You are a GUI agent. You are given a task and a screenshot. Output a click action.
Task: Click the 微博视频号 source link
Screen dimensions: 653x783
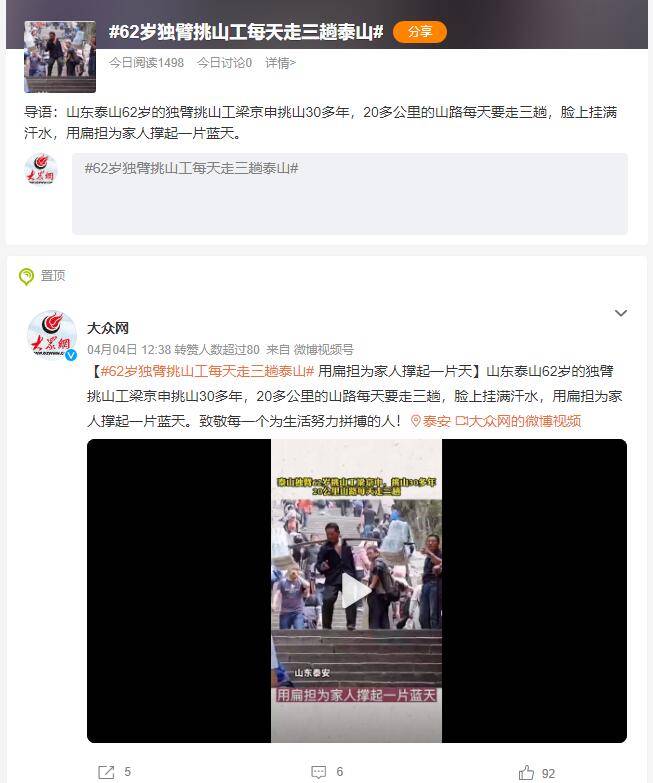coord(323,350)
